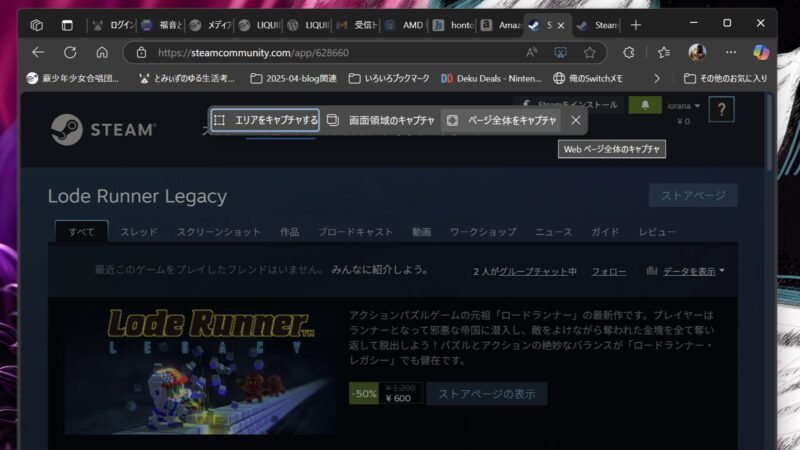
Task: Switch to the 受信トレイ Gmail tab
Action: click(x=357, y=25)
